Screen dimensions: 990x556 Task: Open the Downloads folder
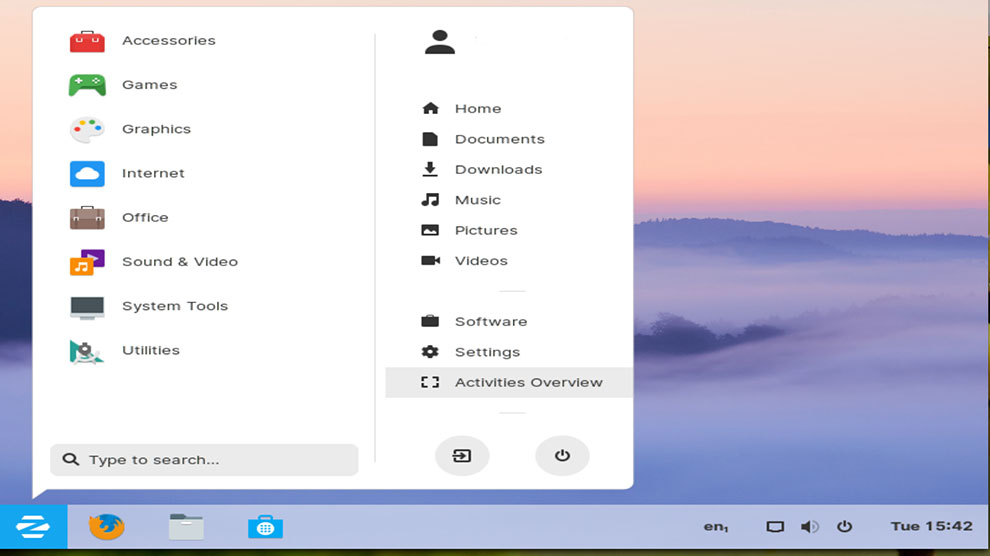498,170
